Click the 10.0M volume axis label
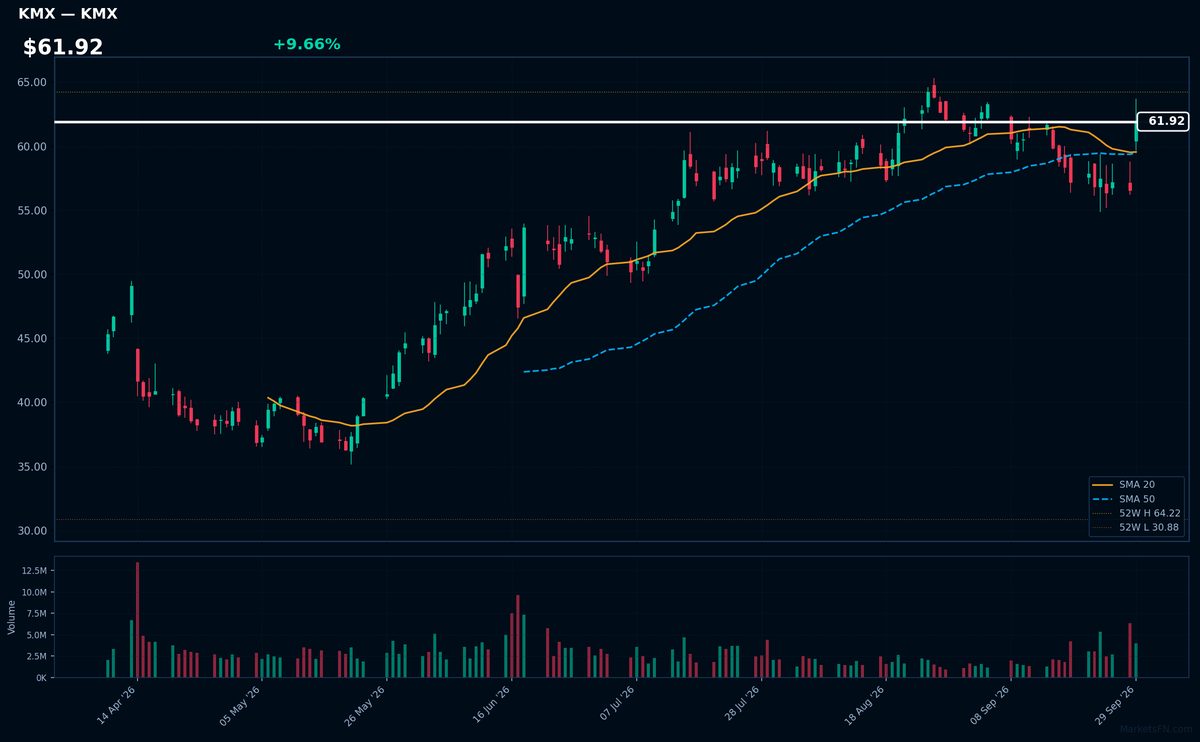Viewport: 1200px width, 742px height. (x=33, y=592)
